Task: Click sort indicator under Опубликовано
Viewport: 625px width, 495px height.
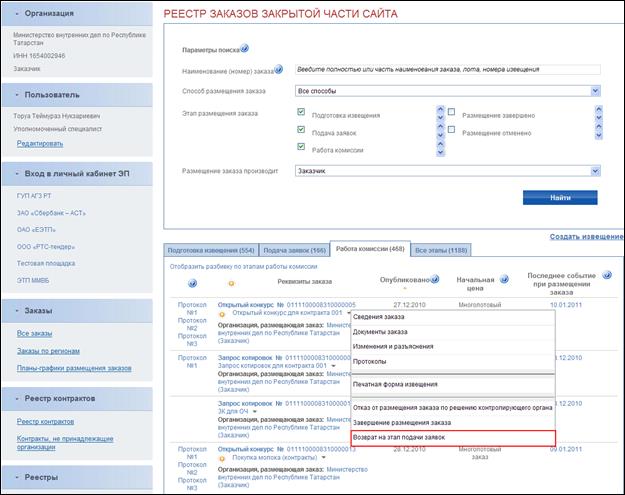Action: (405, 288)
